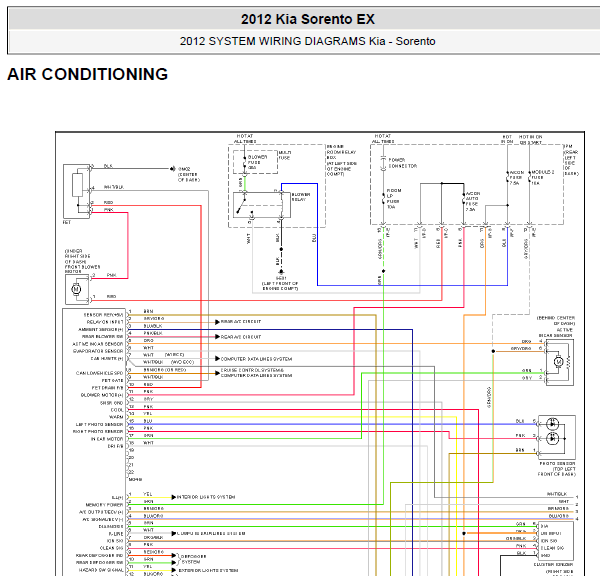The width and height of the screenshot is (600, 576).
Task: Click the "BLOWER MOTOR(+)" pin label
Action: pos(102,395)
